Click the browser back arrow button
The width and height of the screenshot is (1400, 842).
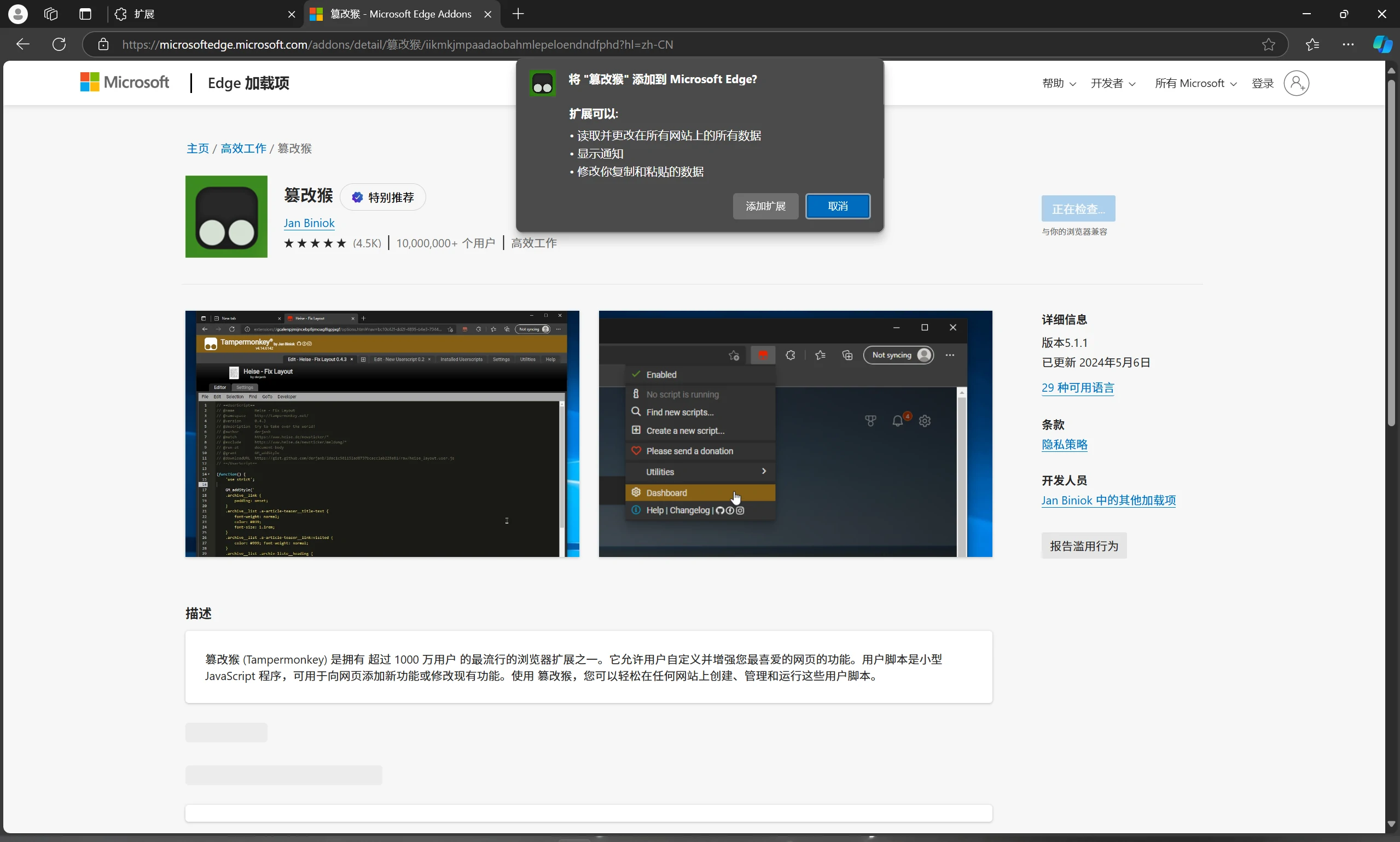(x=22, y=44)
